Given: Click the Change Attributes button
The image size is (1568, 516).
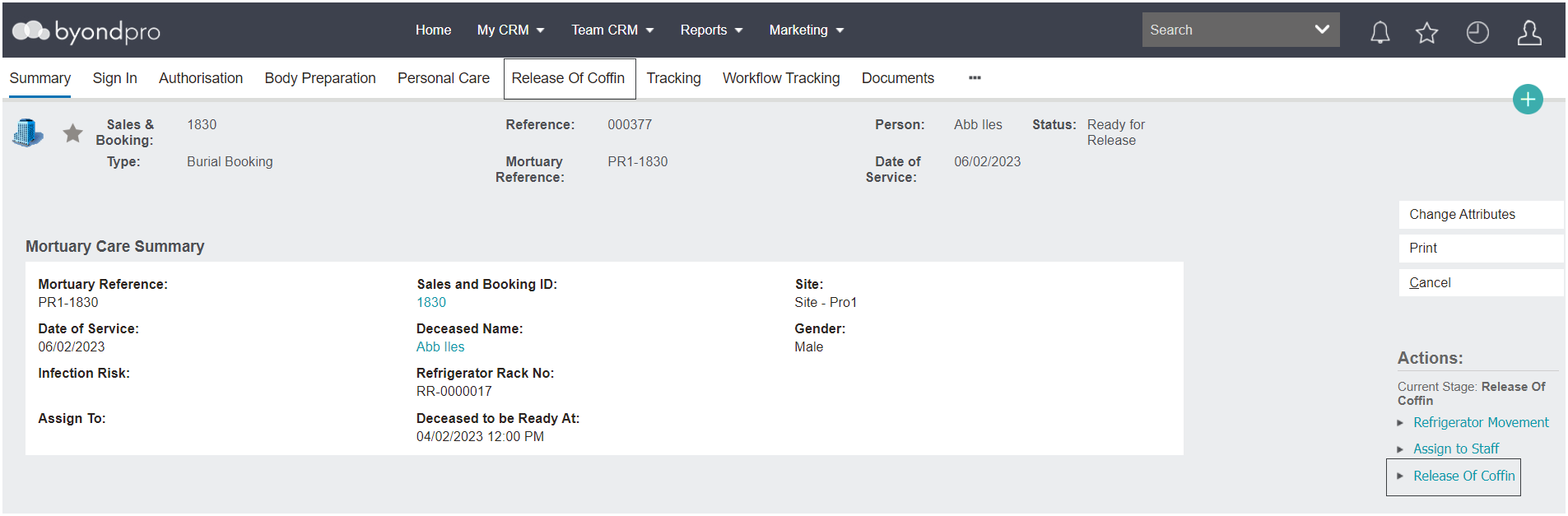Looking at the screenshot, I should click(x=1481, y=214).
